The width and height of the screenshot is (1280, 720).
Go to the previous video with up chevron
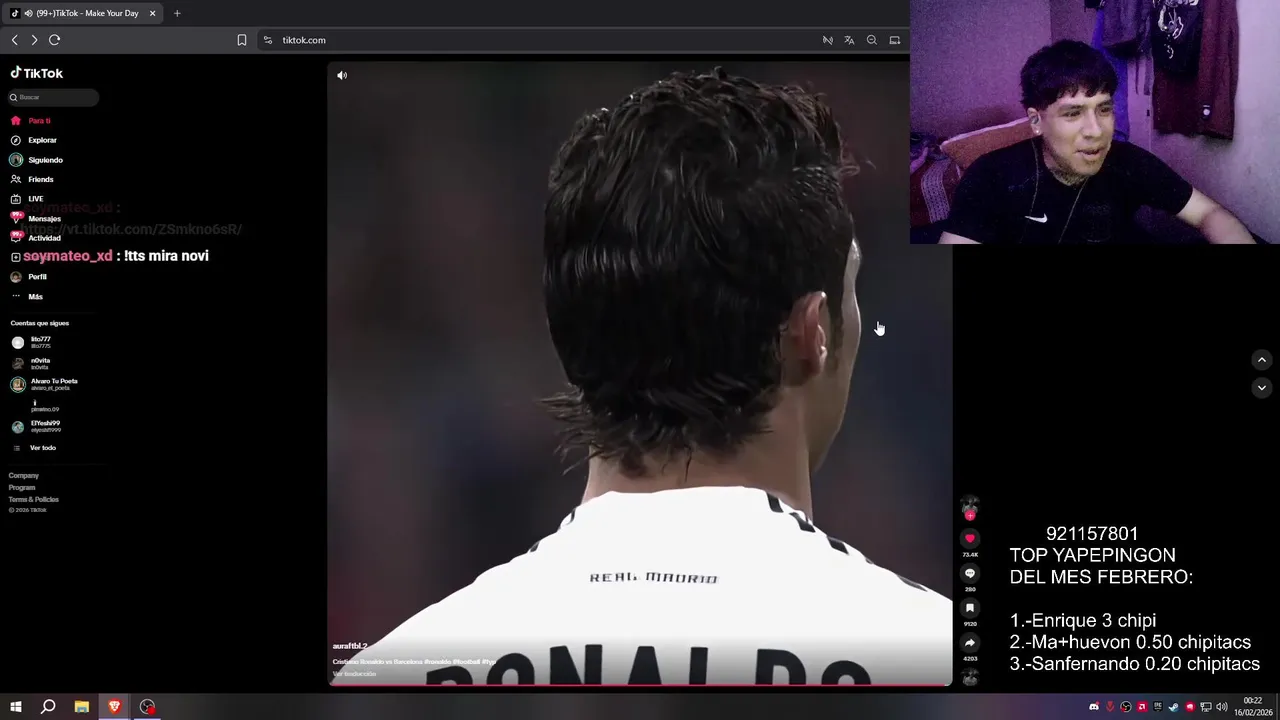[1261, 360]
